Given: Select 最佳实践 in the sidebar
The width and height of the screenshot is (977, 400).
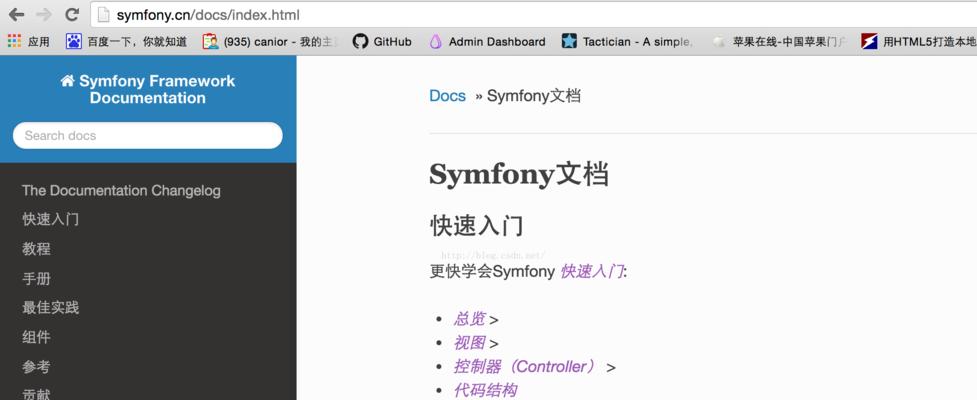Looking at the screenshot, I should [50, 308].
